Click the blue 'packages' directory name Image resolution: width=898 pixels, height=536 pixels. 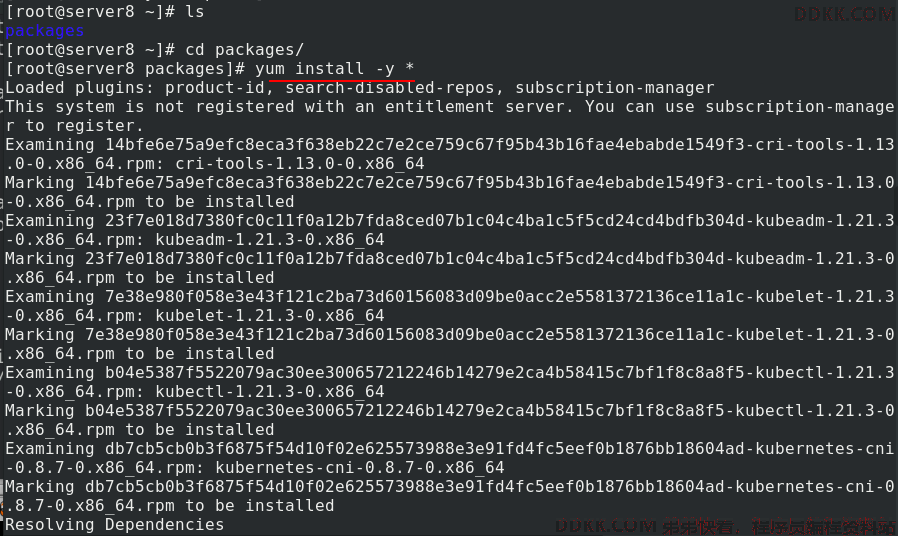(x=45, y=31)
